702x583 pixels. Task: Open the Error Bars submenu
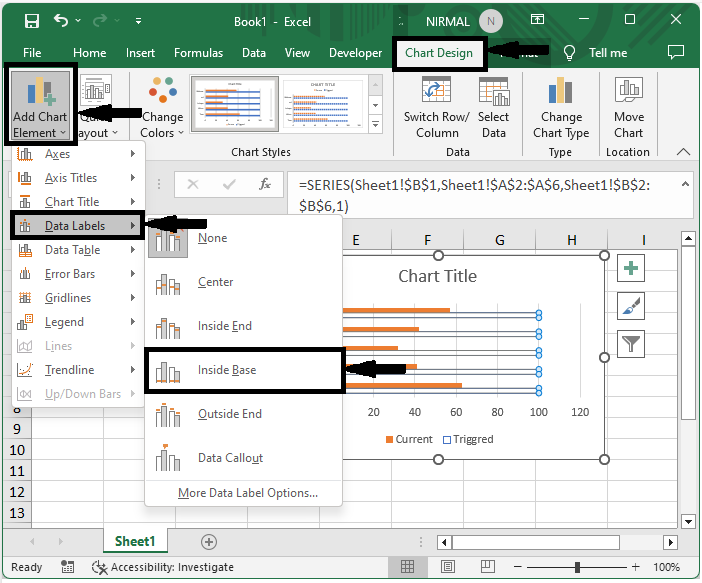[77, 274]
